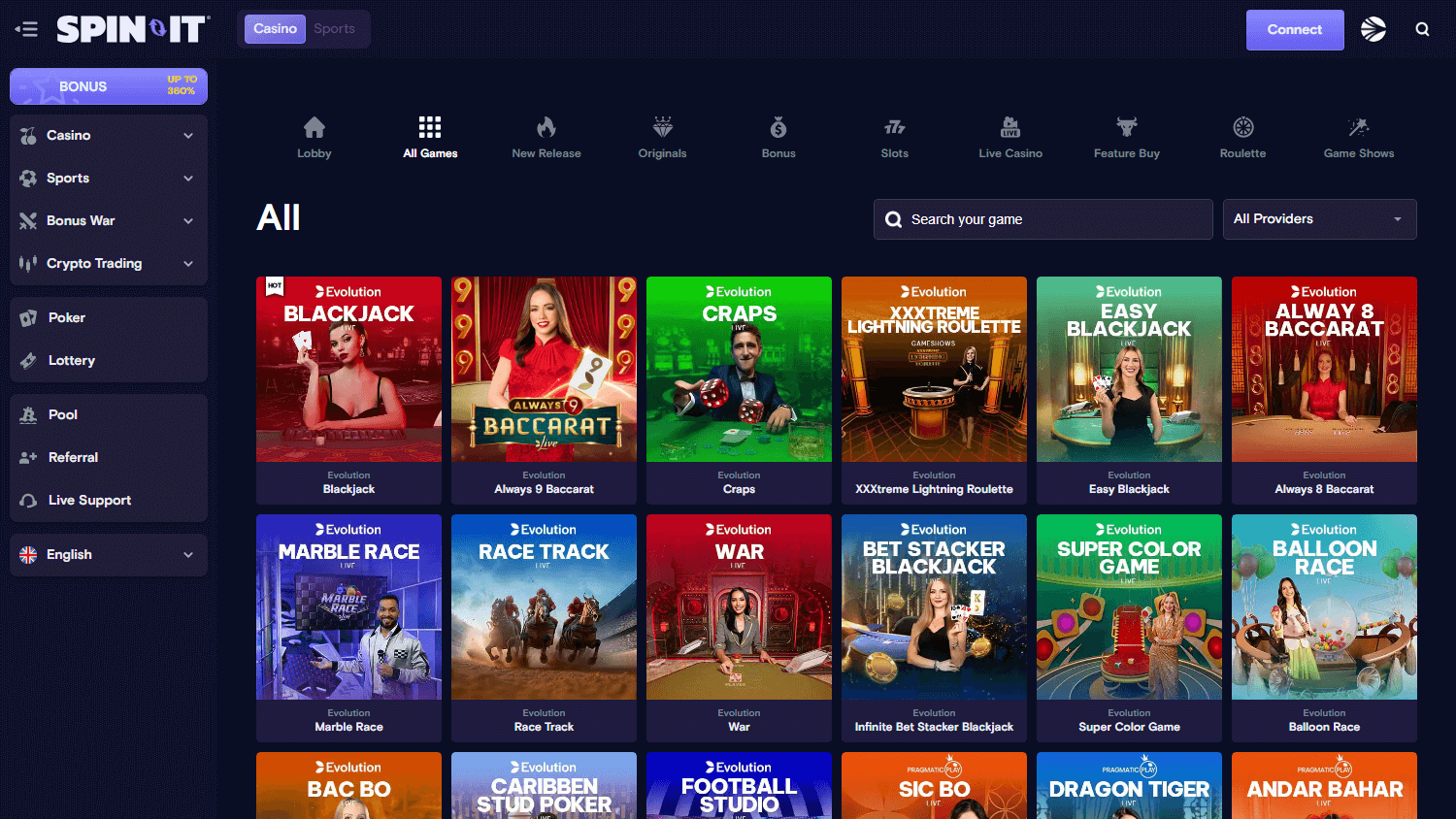Switch to the Sports tab
This screenshot has height=819, width=1456.
(x=335, y=29)
